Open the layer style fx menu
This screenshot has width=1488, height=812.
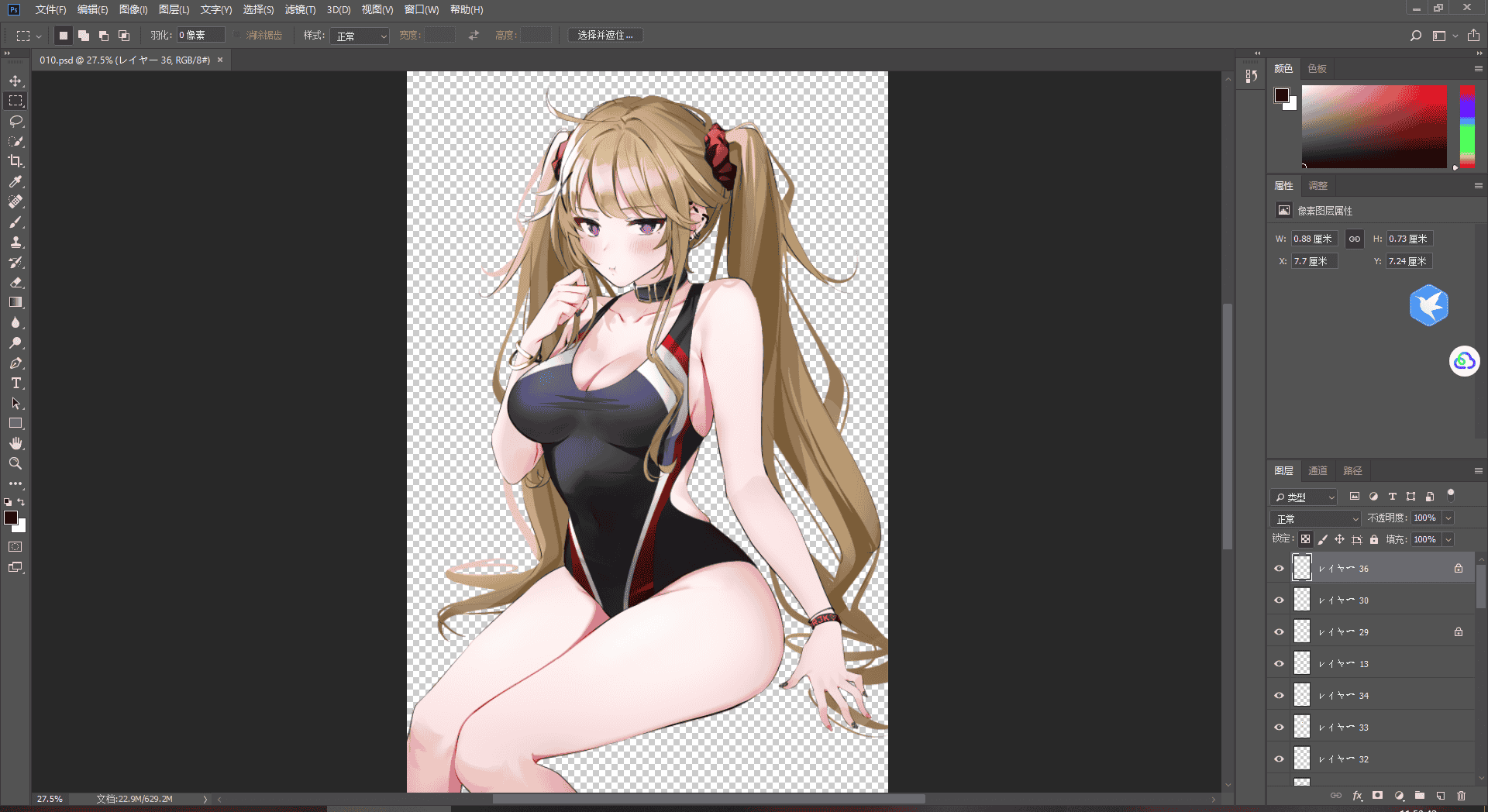click(1357, 796)
